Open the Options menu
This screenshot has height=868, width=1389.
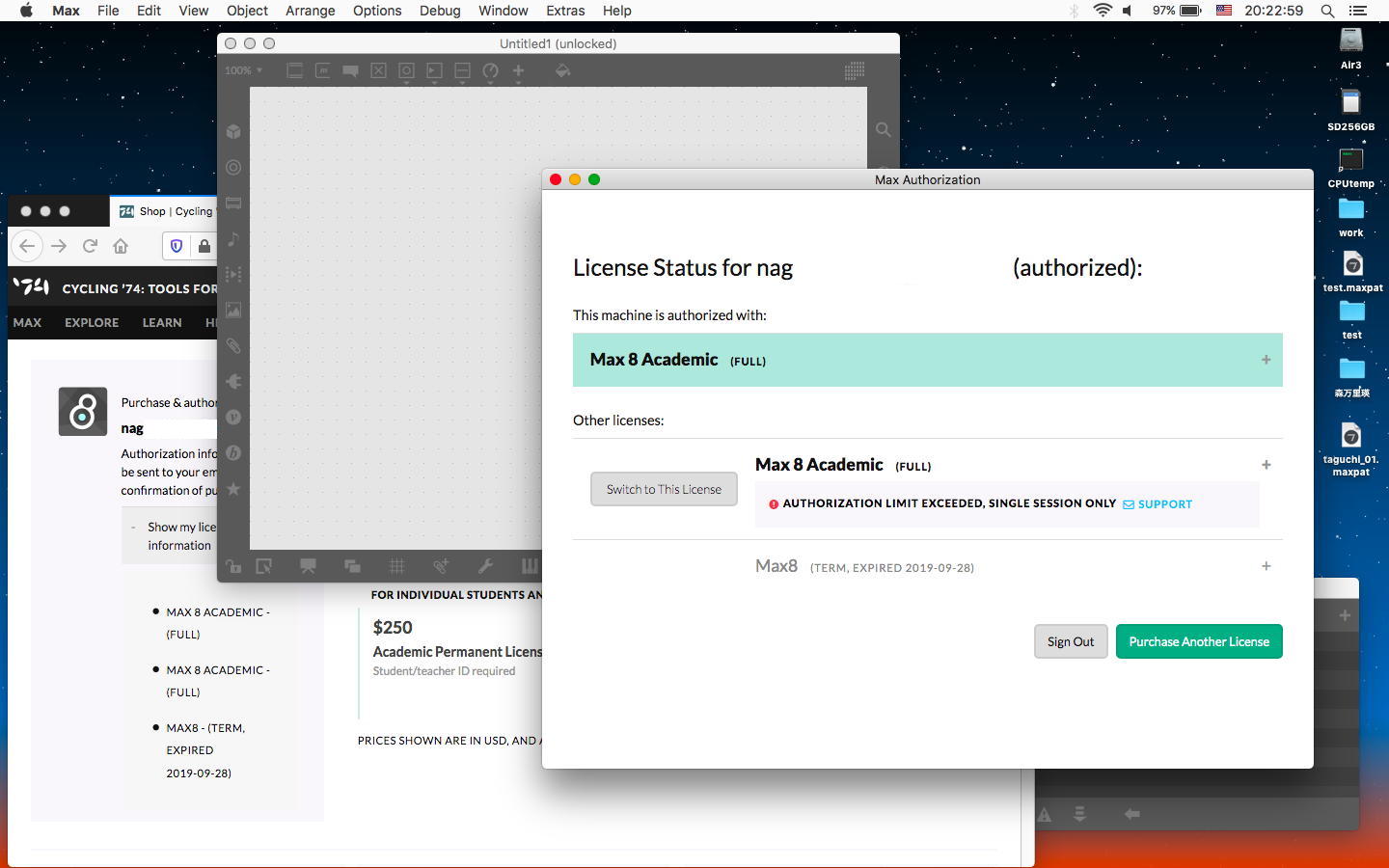click(x=377, y=11)
